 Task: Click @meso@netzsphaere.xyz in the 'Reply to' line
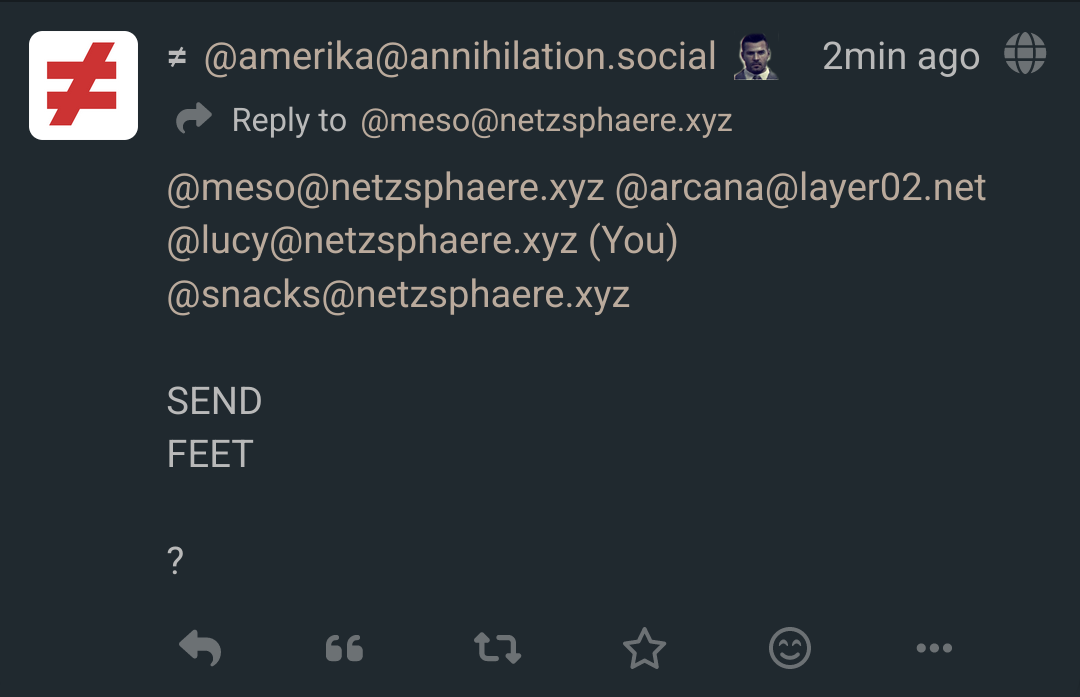[x=546, y=122]
